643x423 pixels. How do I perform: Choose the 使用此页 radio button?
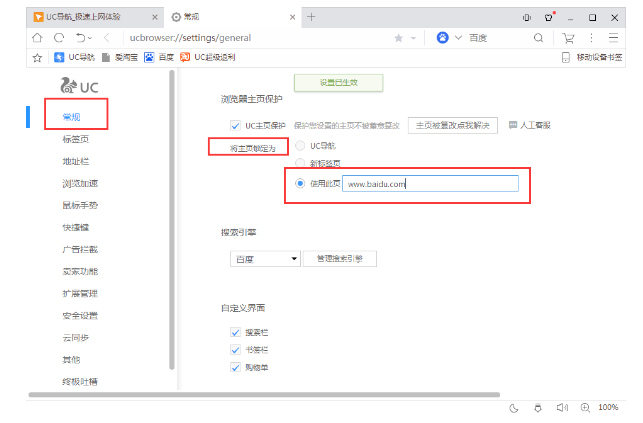tap(300, 184)
